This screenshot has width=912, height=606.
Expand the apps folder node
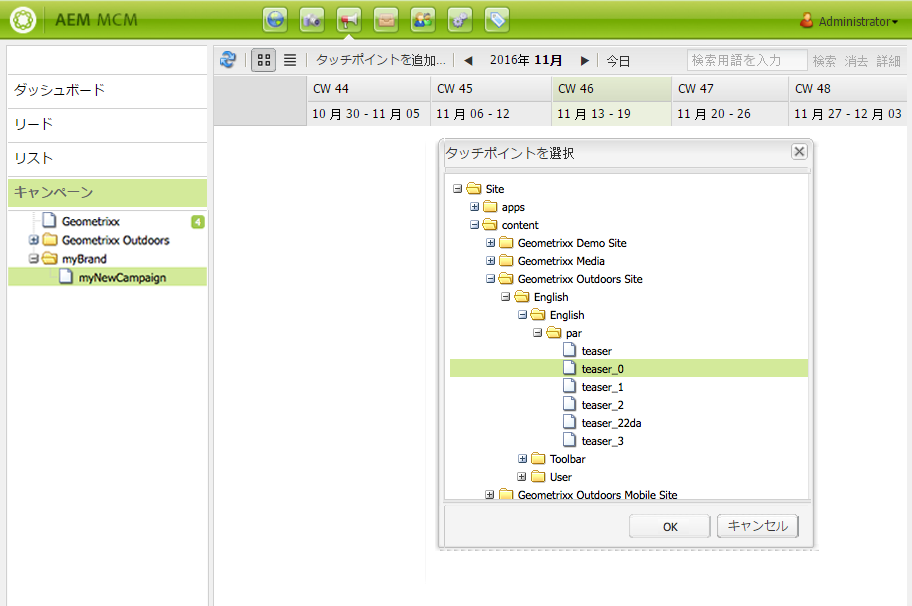(x=475, y=207)
